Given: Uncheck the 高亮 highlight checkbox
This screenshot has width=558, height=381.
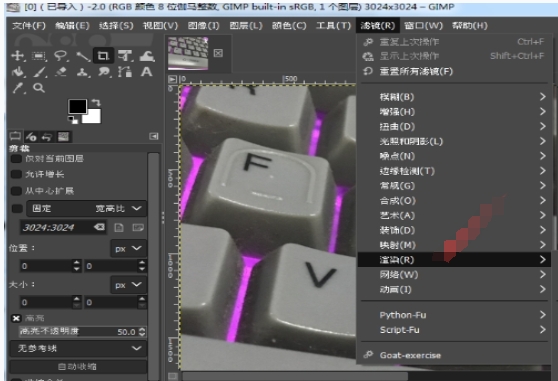Looking at the screenshot, I should [x=16, y=318].
